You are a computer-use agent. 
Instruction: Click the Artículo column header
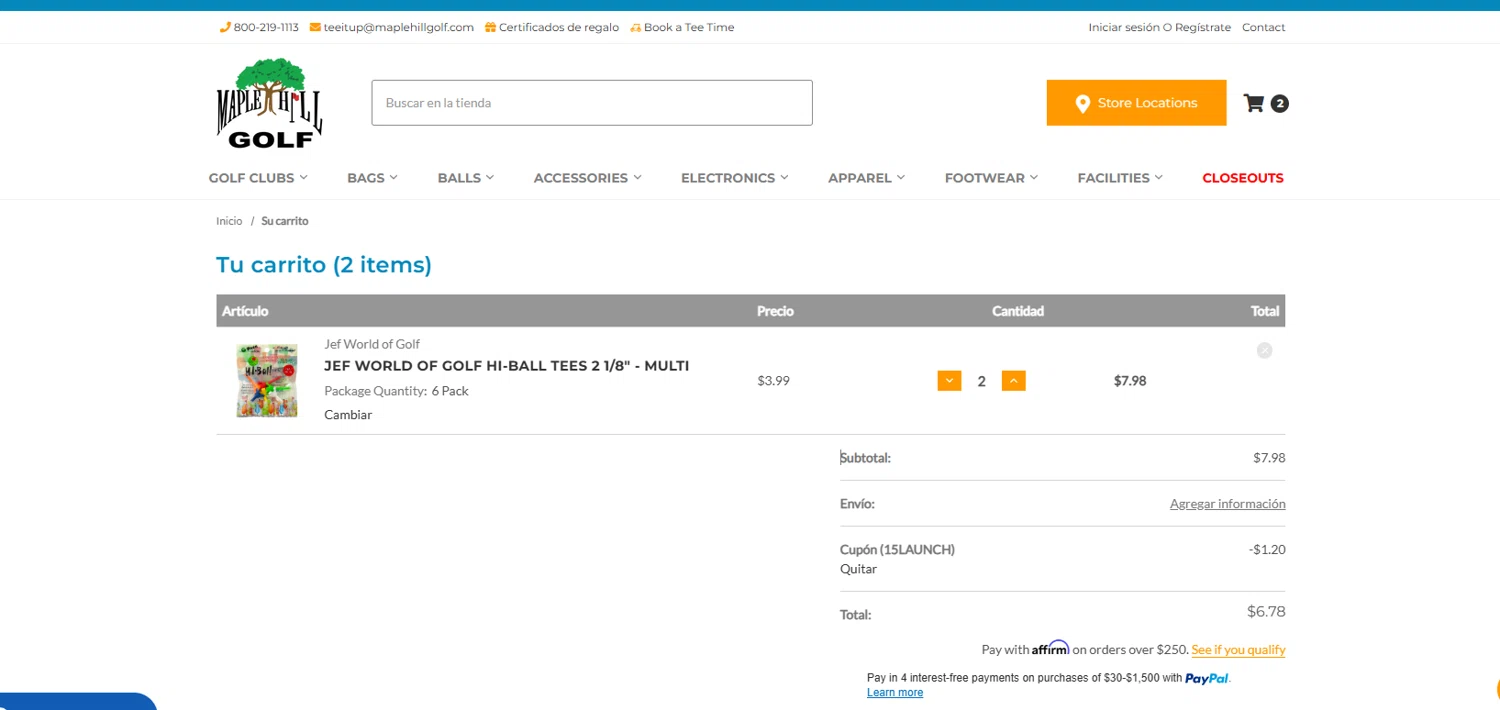point(245,311)
